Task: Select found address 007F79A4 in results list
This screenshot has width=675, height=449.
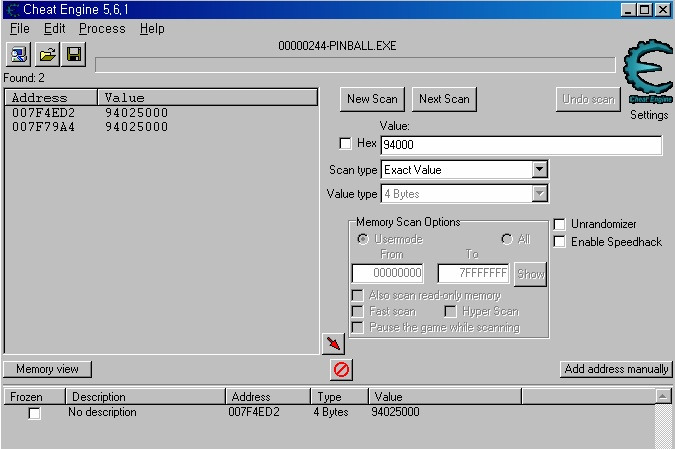Action: click(43, 127)
